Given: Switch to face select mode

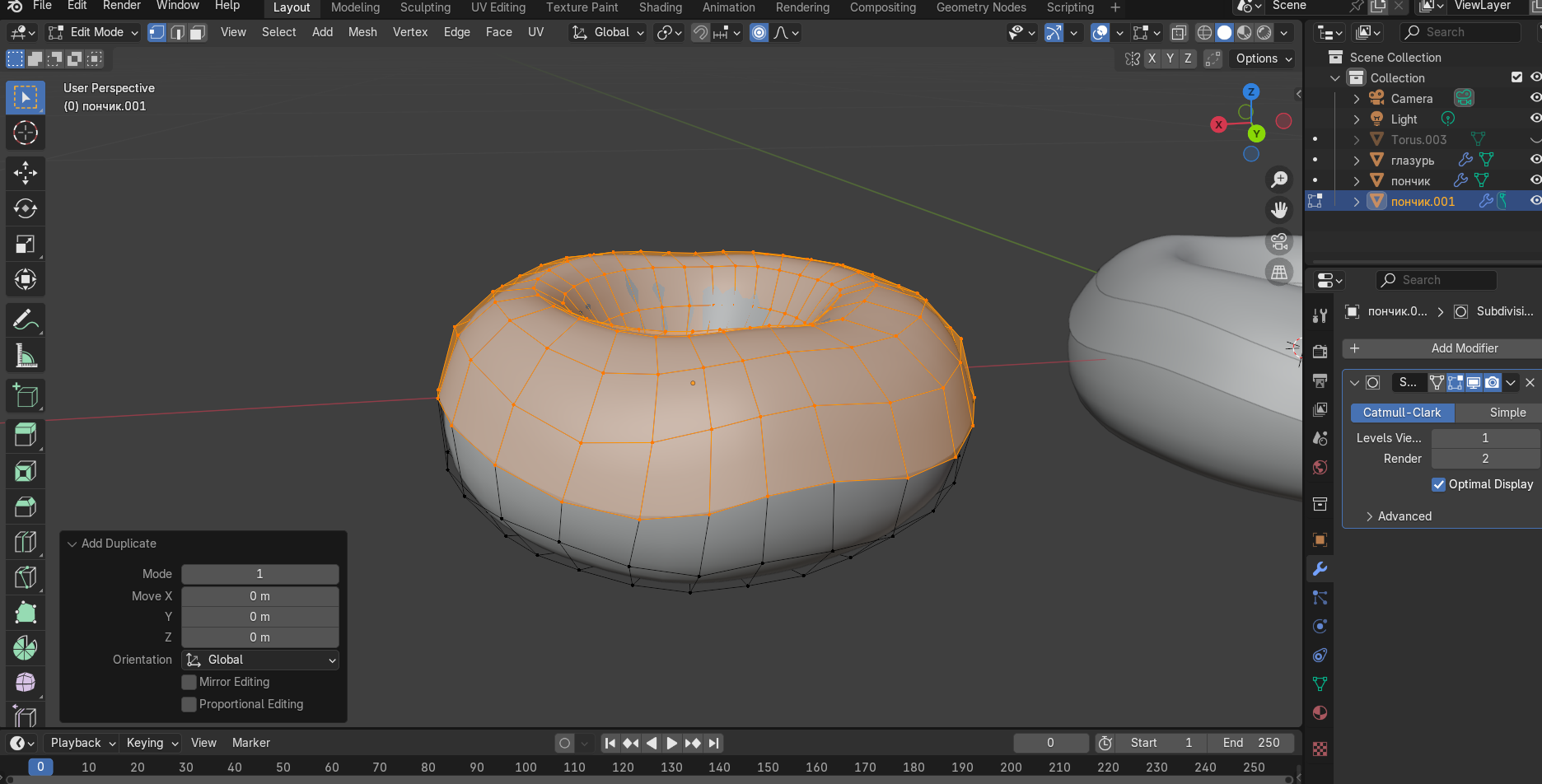Looking at the screenshot, I should (x=198, y=32).
